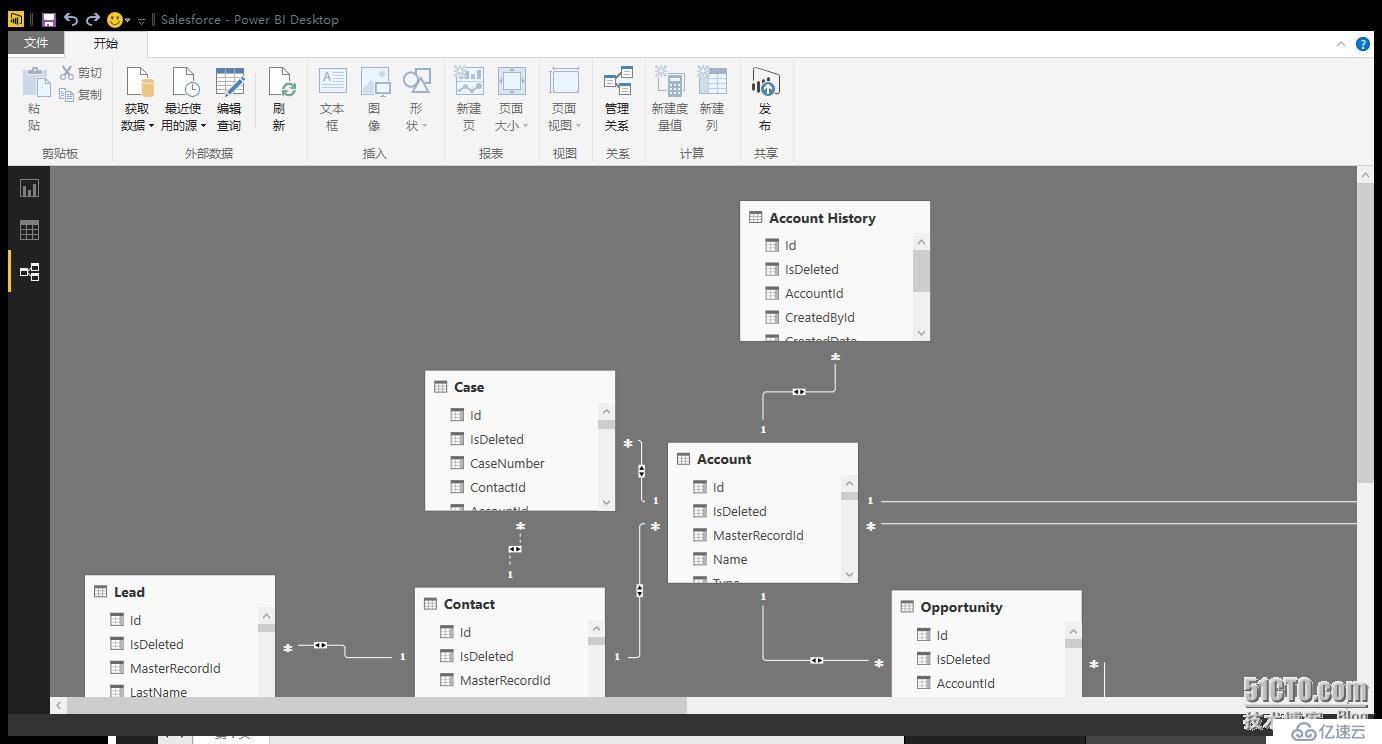This screenshot has height=744, width=1382.
Task: Insert a 文本框 text box
Action: pyautogui.click(x=332, y=99)
